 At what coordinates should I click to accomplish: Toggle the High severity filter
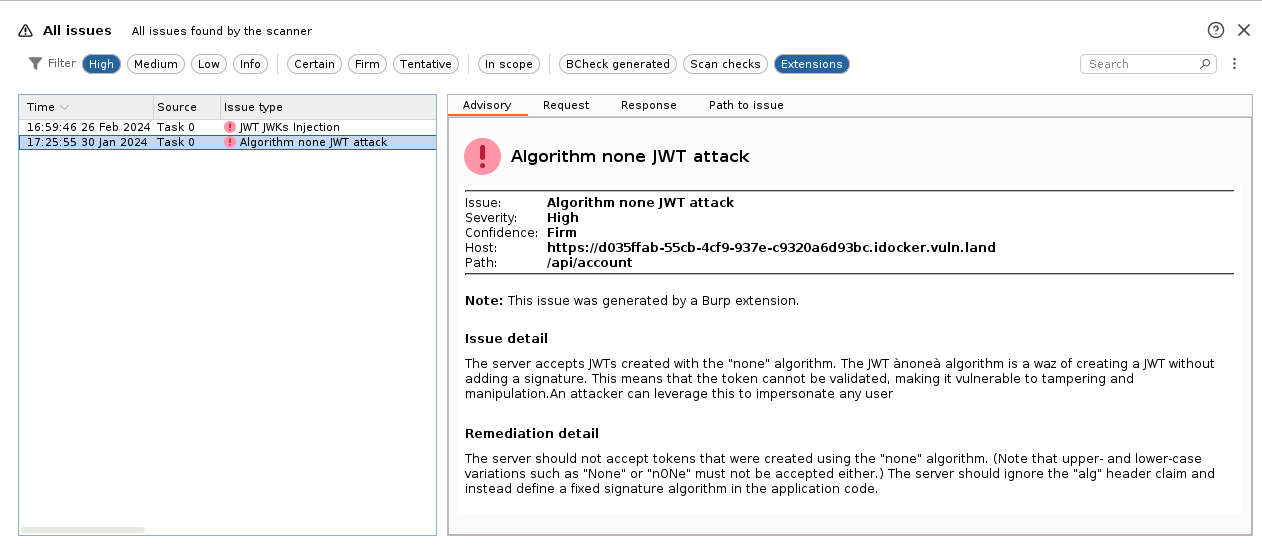pyautogui.click(x=101, y=64)
